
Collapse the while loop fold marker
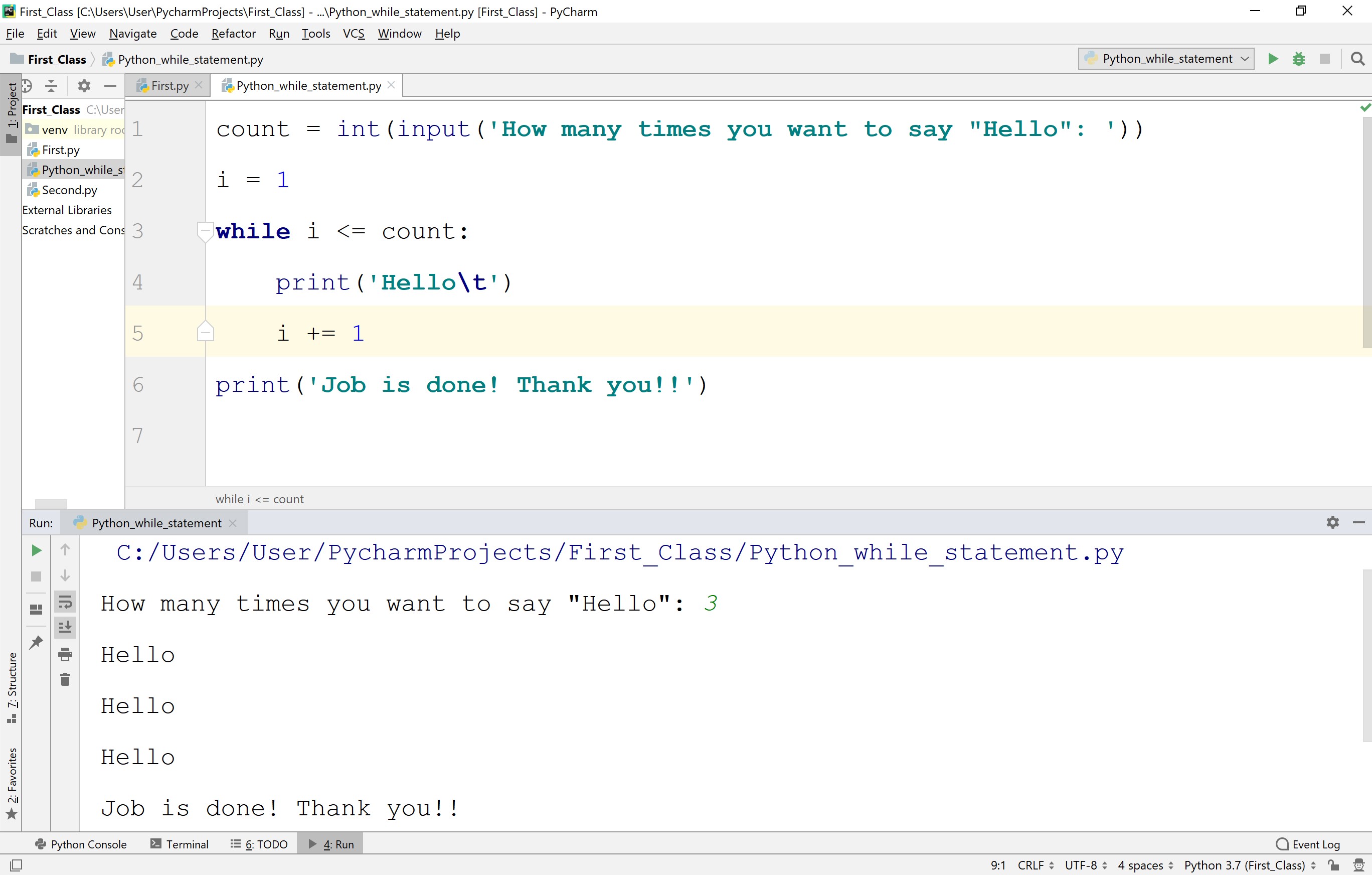[205, 231]
